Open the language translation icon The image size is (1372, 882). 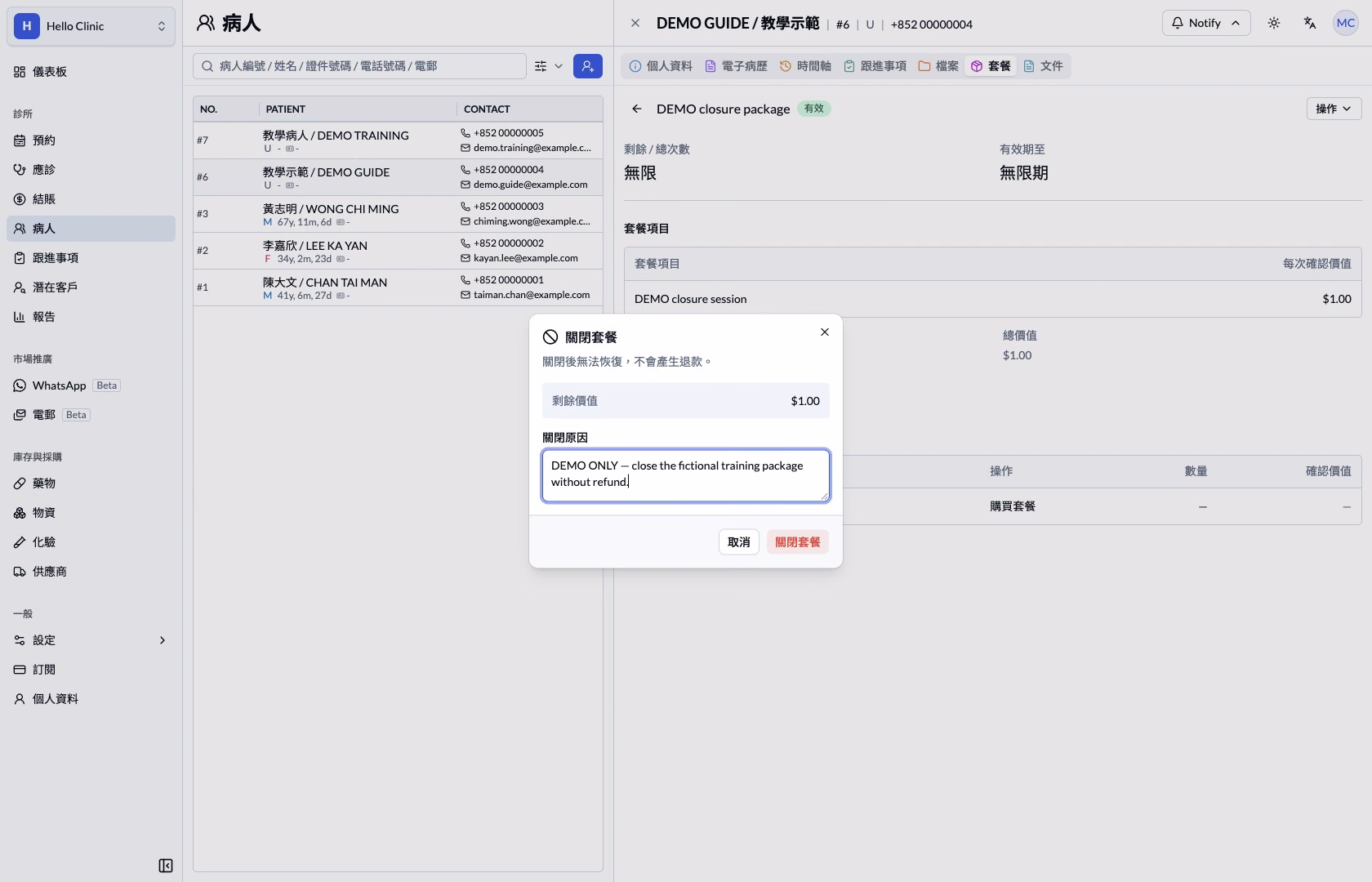click(x=1310, y=23)
